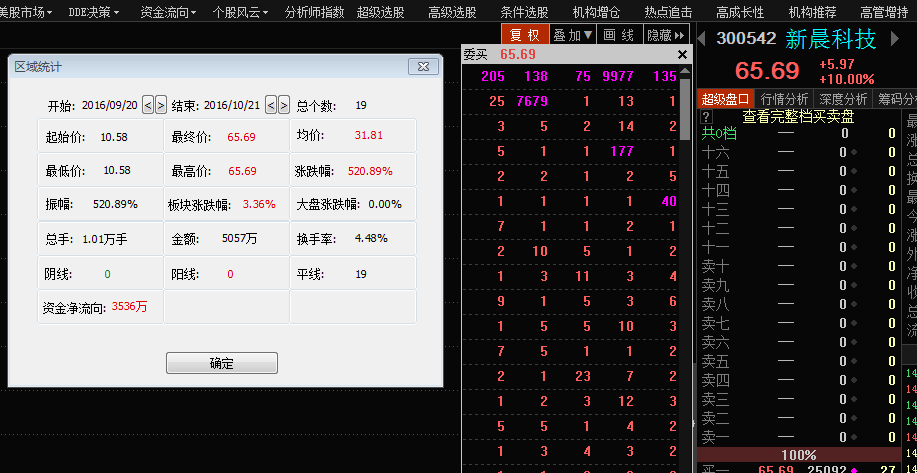Image resolution: width=917 pixels, height=473 pixels.
Task: Open the 个股风云 dropdown menu
Action: [239, 12]
